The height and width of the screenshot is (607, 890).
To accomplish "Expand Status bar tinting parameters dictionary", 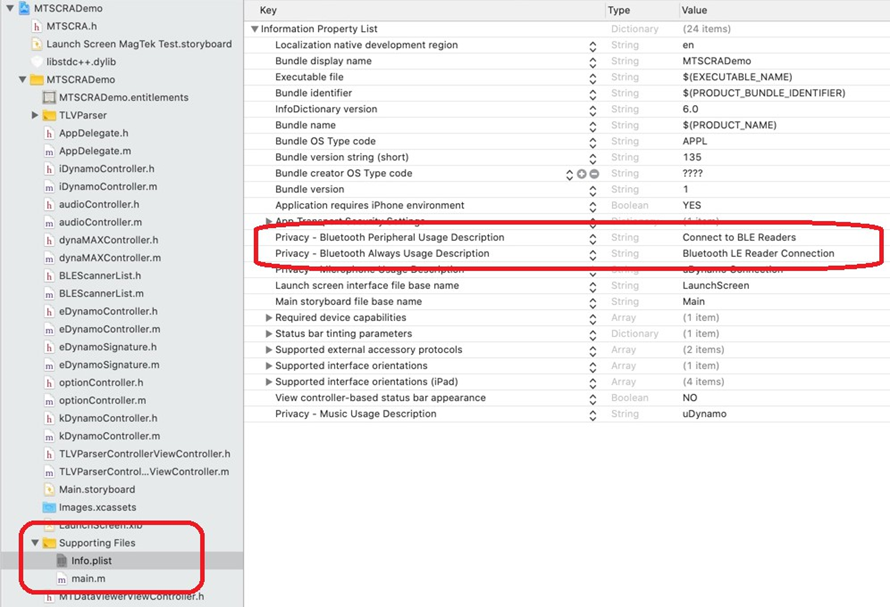I will click(x=269, y=333).
